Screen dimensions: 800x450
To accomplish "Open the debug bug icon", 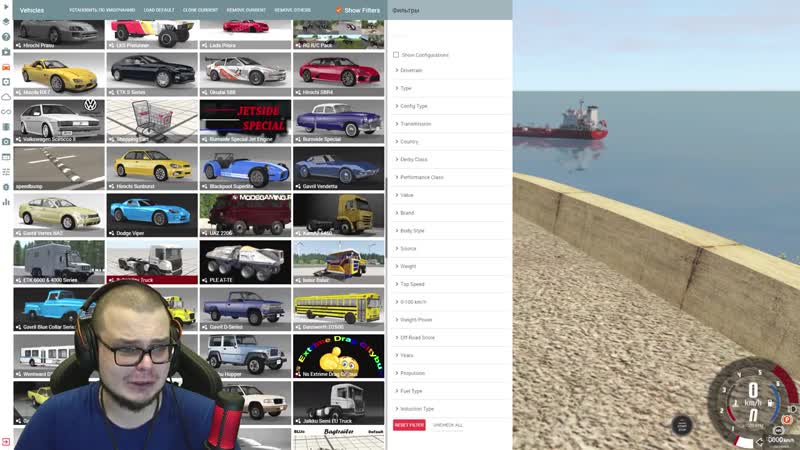I will 6,187.
